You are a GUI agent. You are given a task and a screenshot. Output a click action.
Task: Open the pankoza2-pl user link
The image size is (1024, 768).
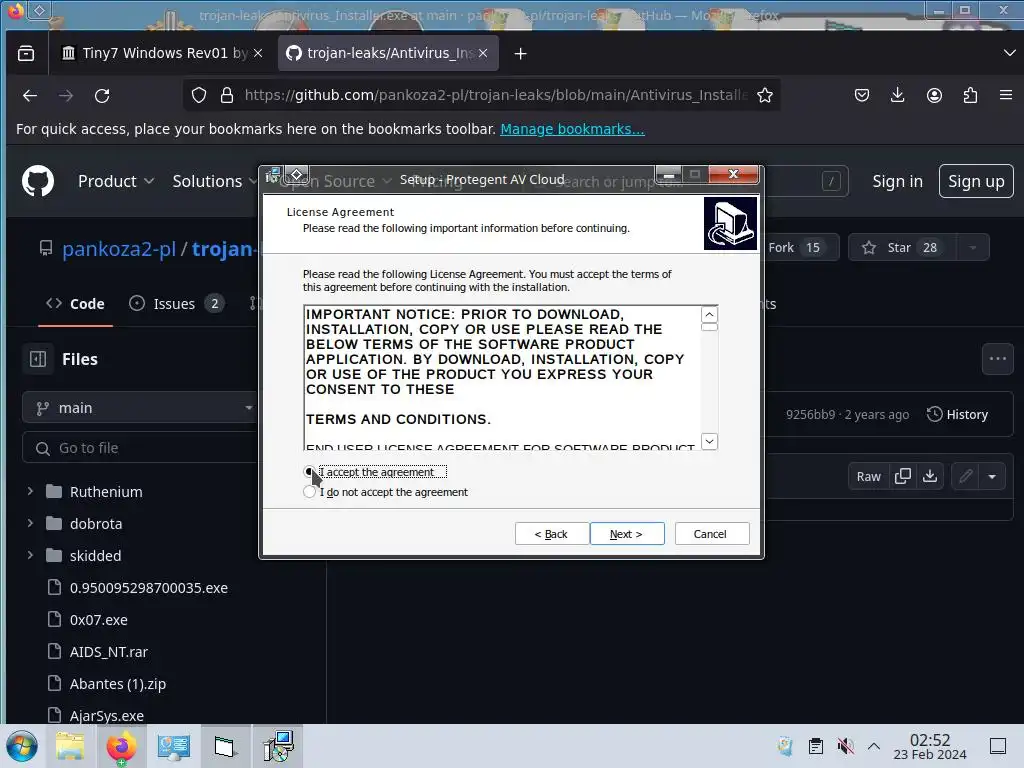[x=119, y=249]
